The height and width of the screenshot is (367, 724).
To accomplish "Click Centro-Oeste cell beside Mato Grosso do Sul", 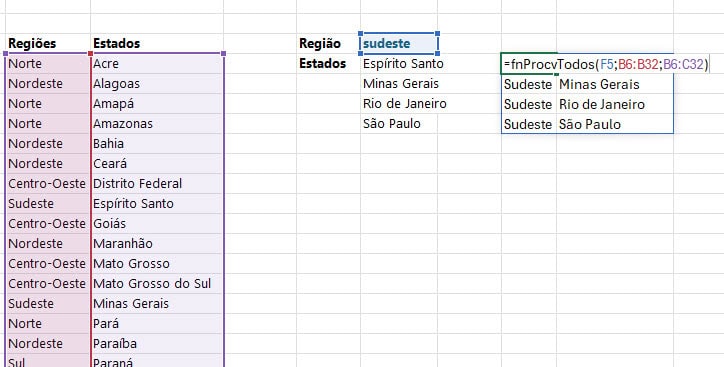I will 48,283.
